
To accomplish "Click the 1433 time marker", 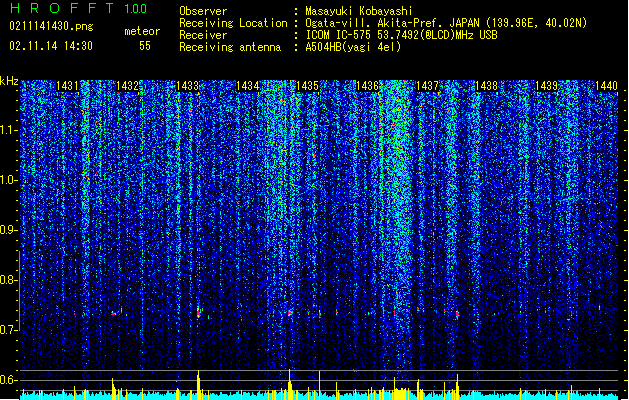I will point(188,86).
